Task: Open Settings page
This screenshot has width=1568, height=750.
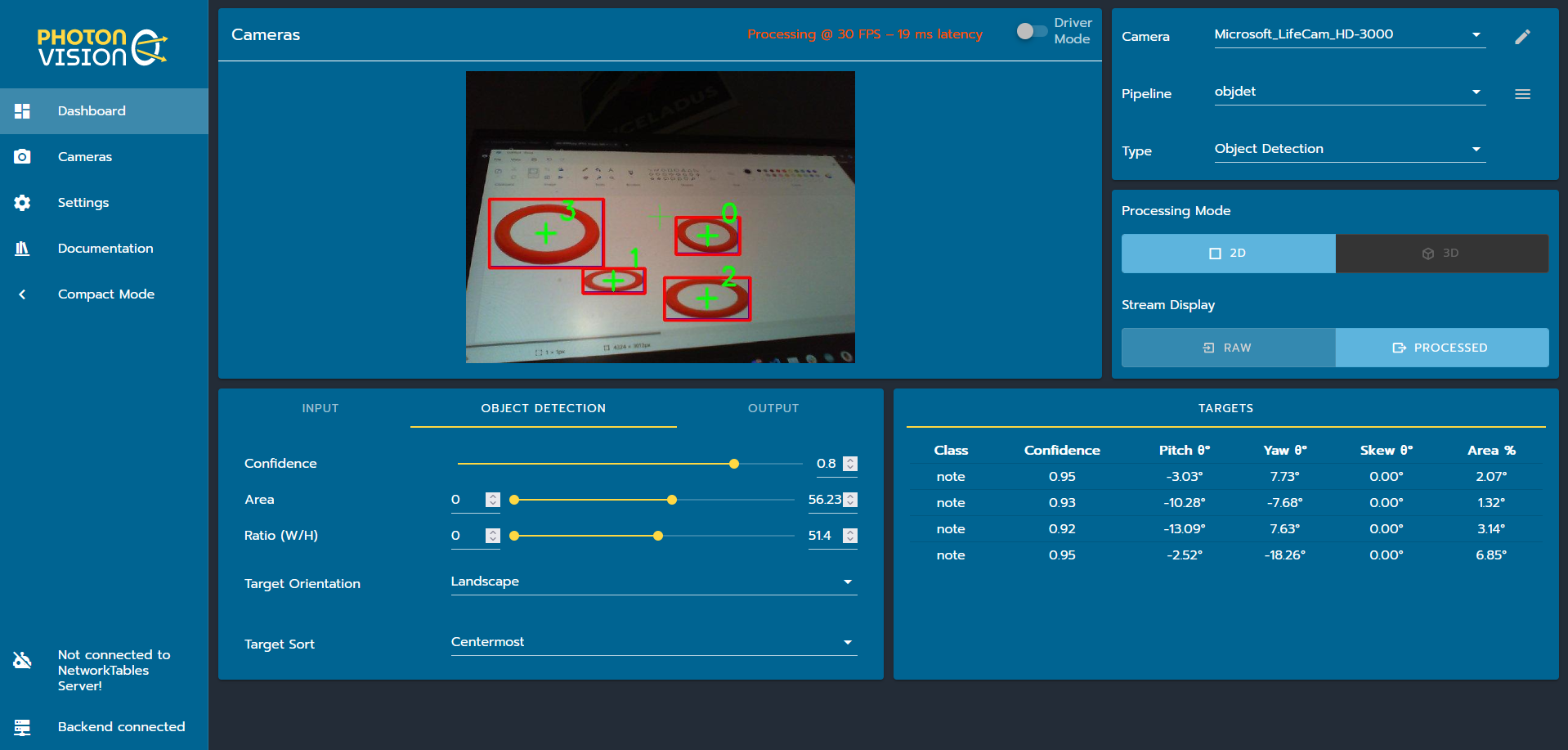Action: point(104,203)
